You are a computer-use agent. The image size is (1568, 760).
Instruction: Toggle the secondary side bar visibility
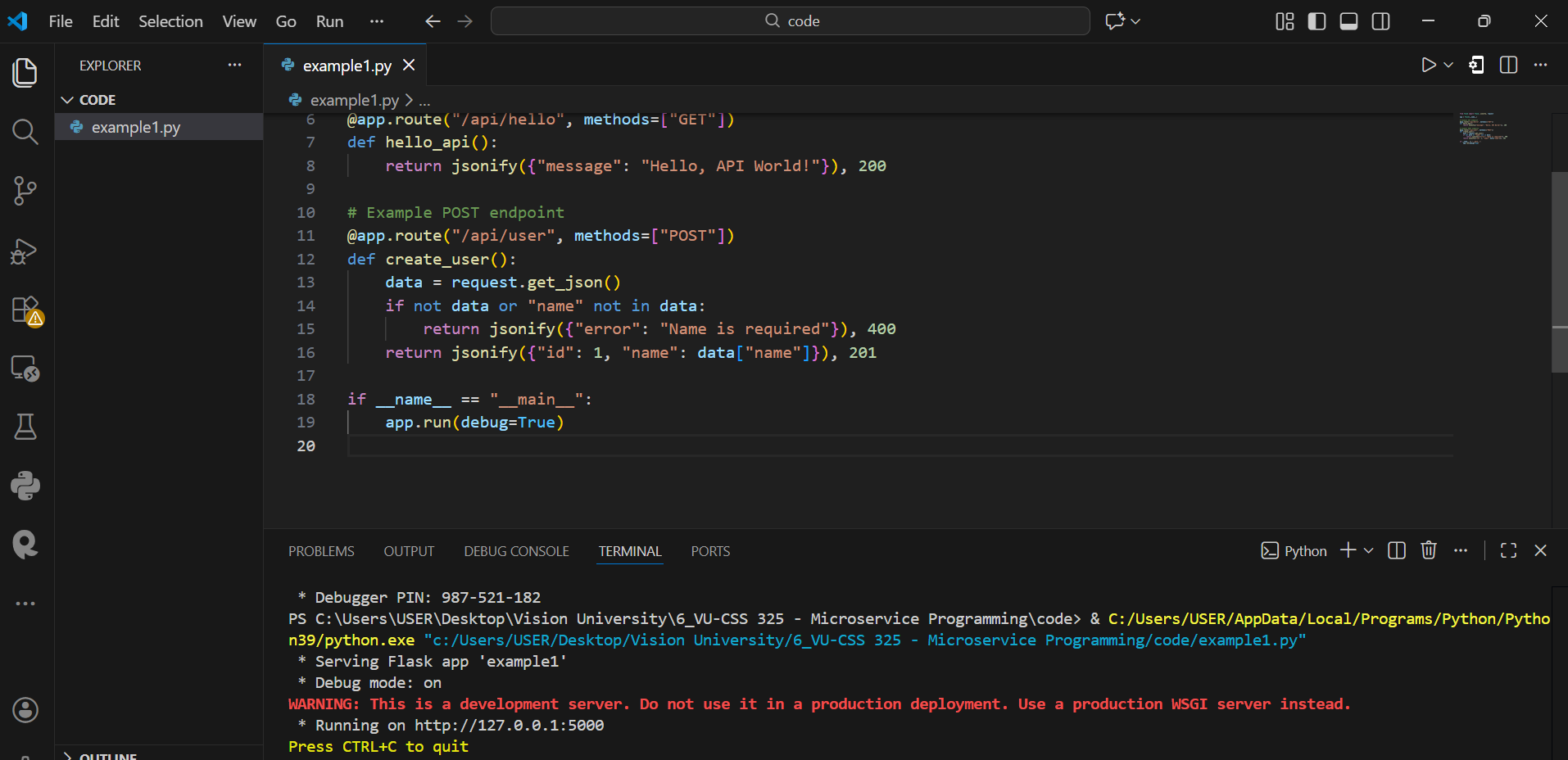[1380, 21]
